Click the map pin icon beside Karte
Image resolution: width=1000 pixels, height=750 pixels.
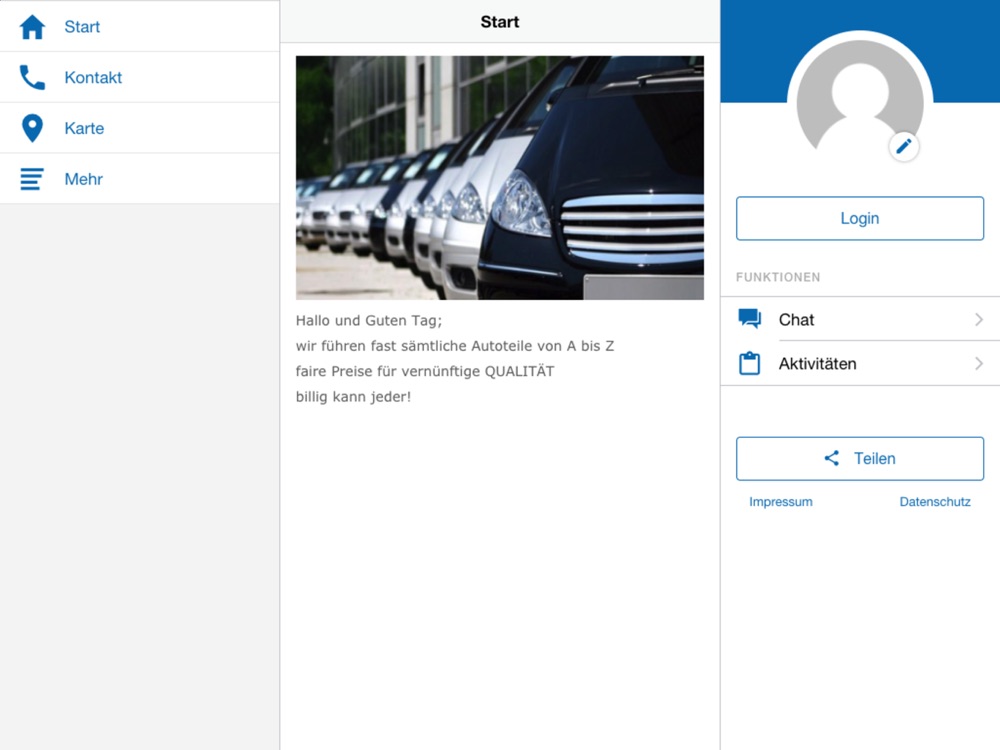[32, 128]
